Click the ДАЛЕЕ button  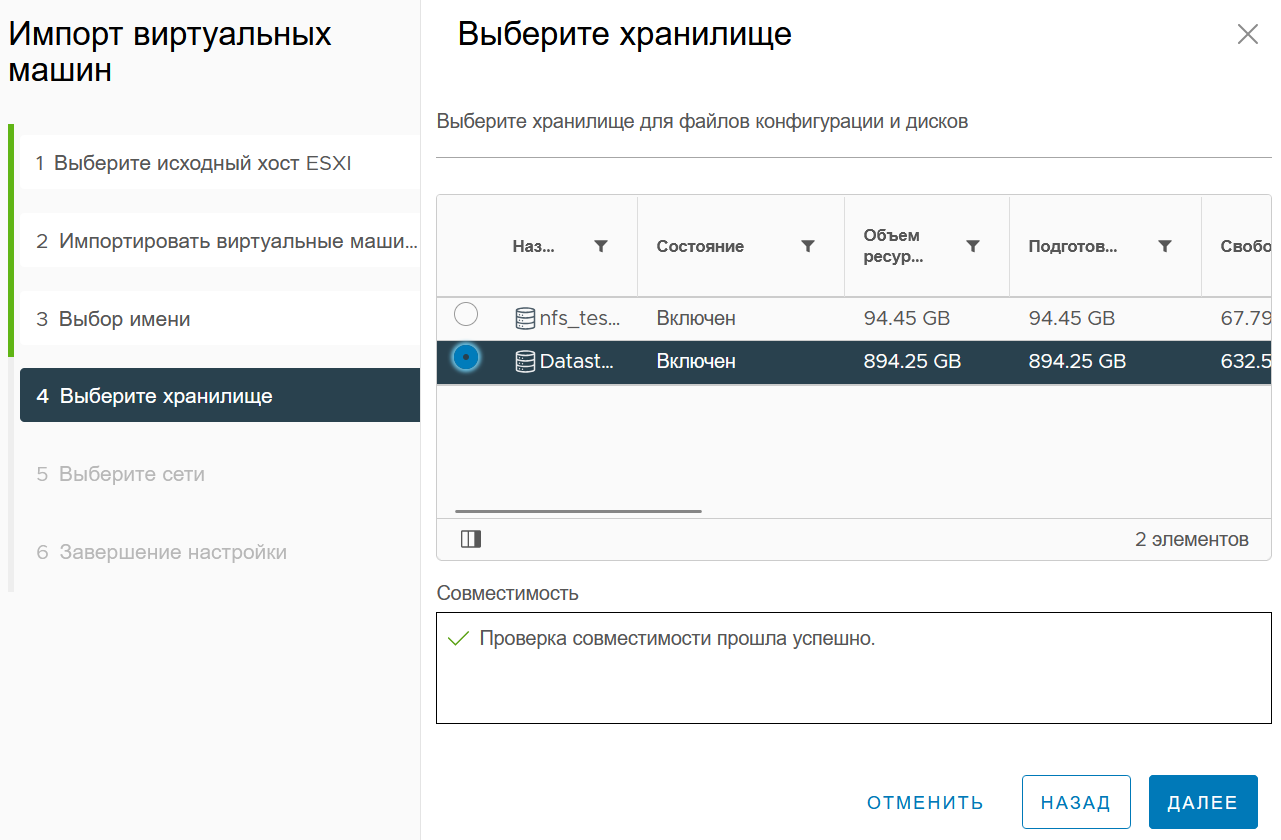pyautogui.click(x=1203, y=803)
